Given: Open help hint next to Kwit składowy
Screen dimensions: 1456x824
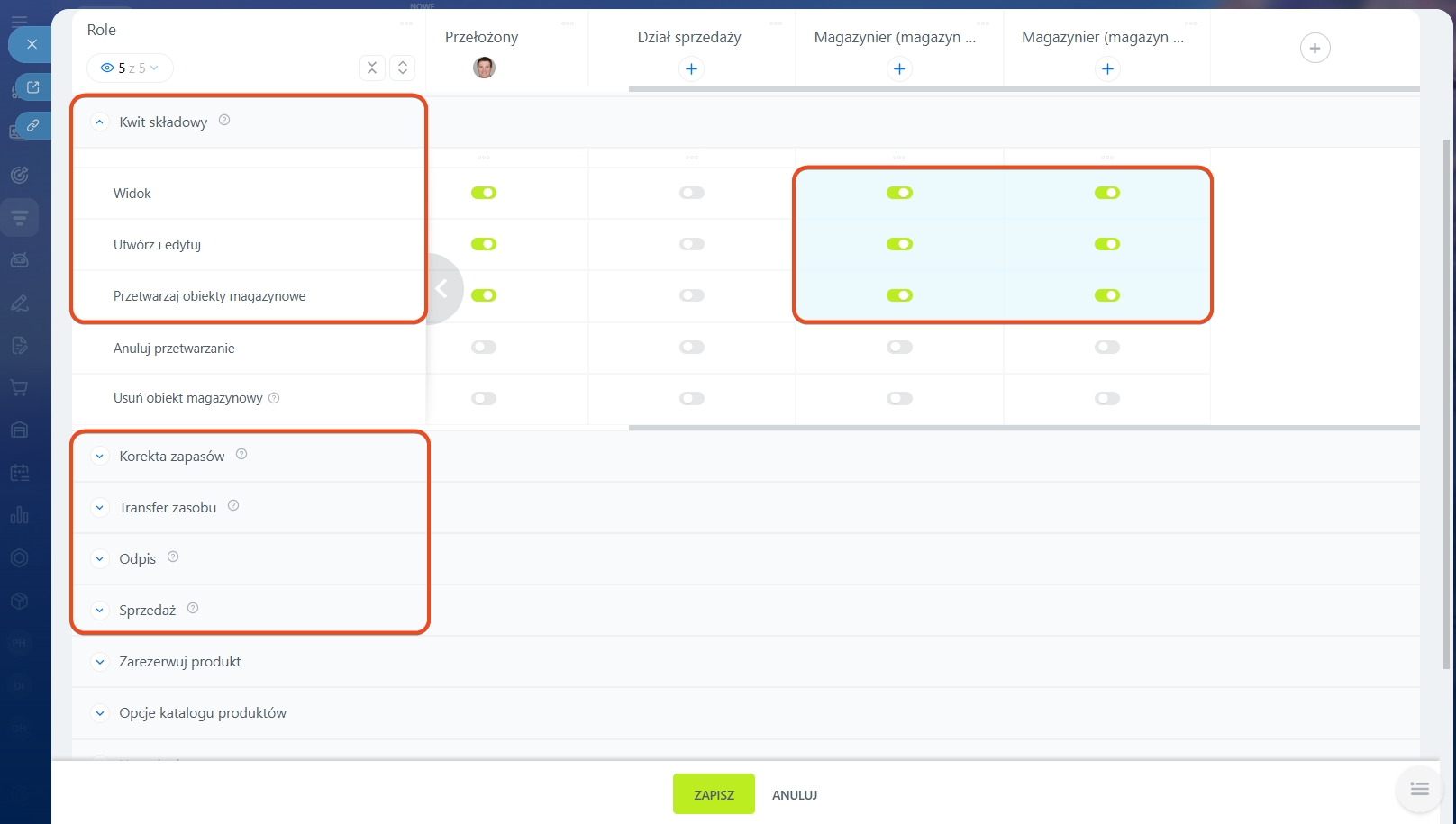Looking at the screenshot, I should 224,120.
